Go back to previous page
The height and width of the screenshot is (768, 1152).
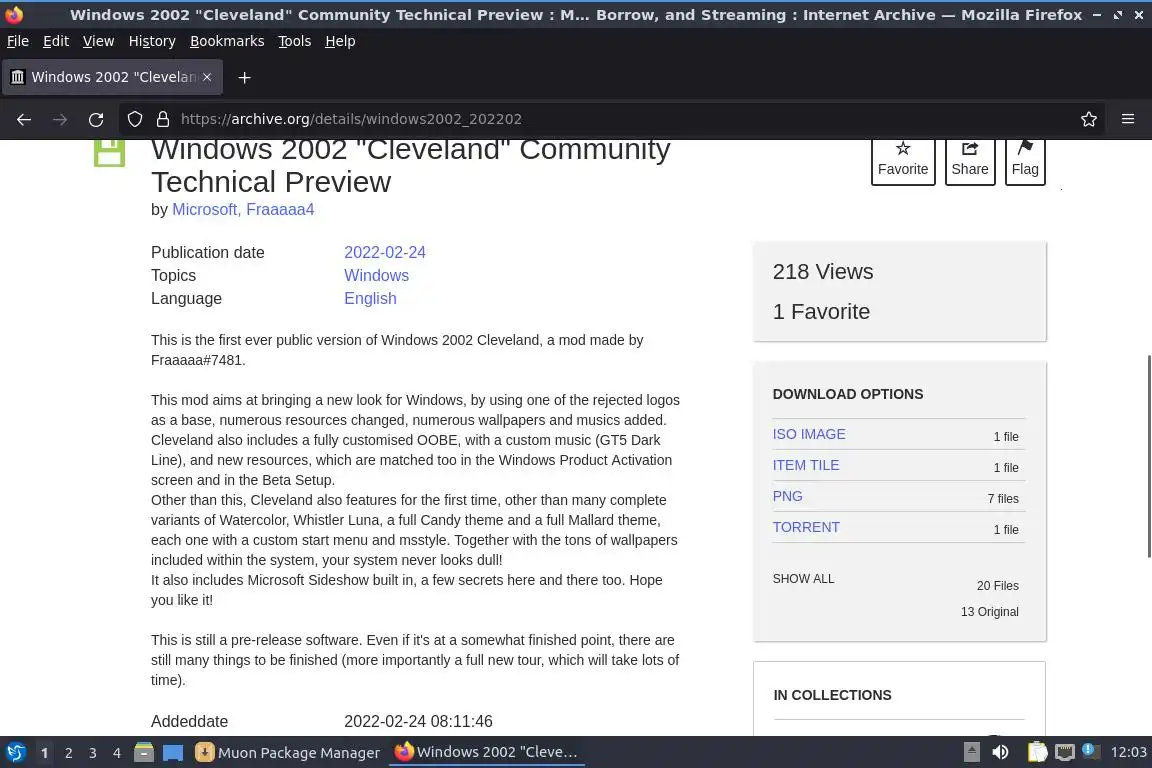tap(24, 119)
